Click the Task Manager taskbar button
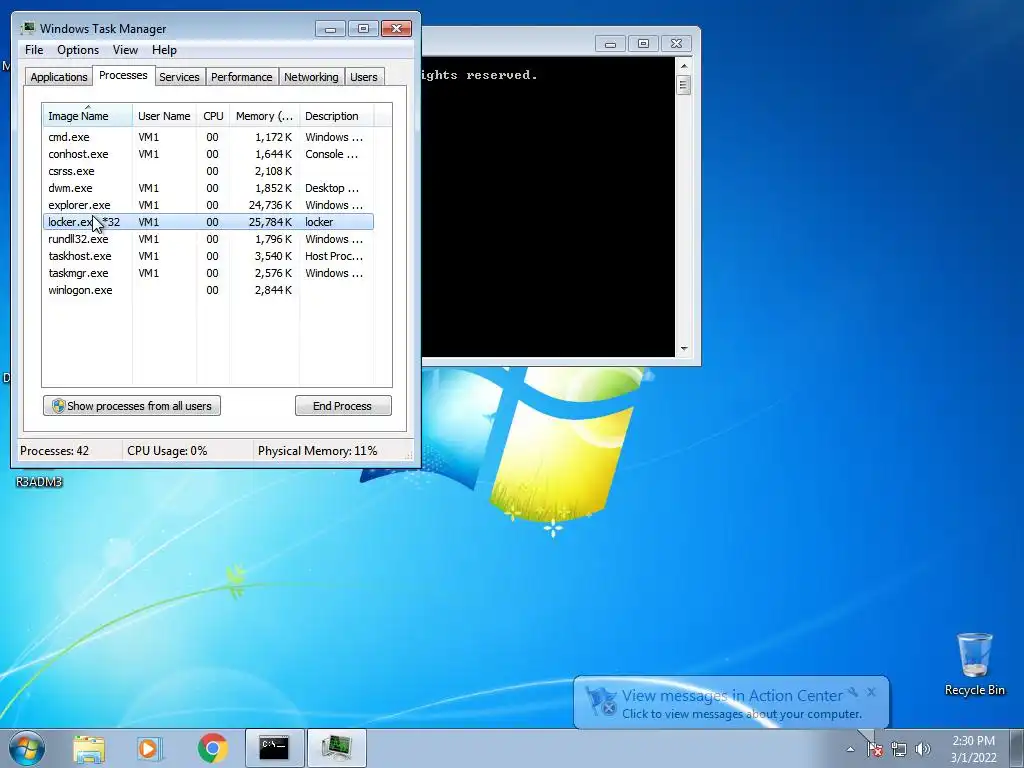Viewport: 1024px width, 768px height. click(337, 748)
